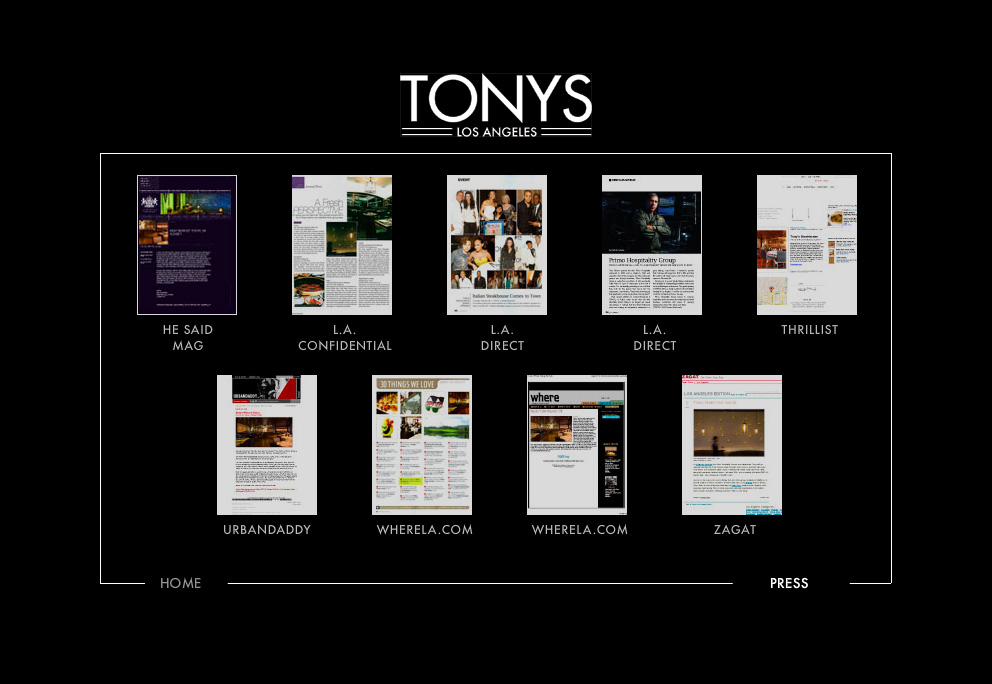The image size is (992, 684).
Task: Open the '30 Things We Love' thumbnail
Action: coord(422,445)
